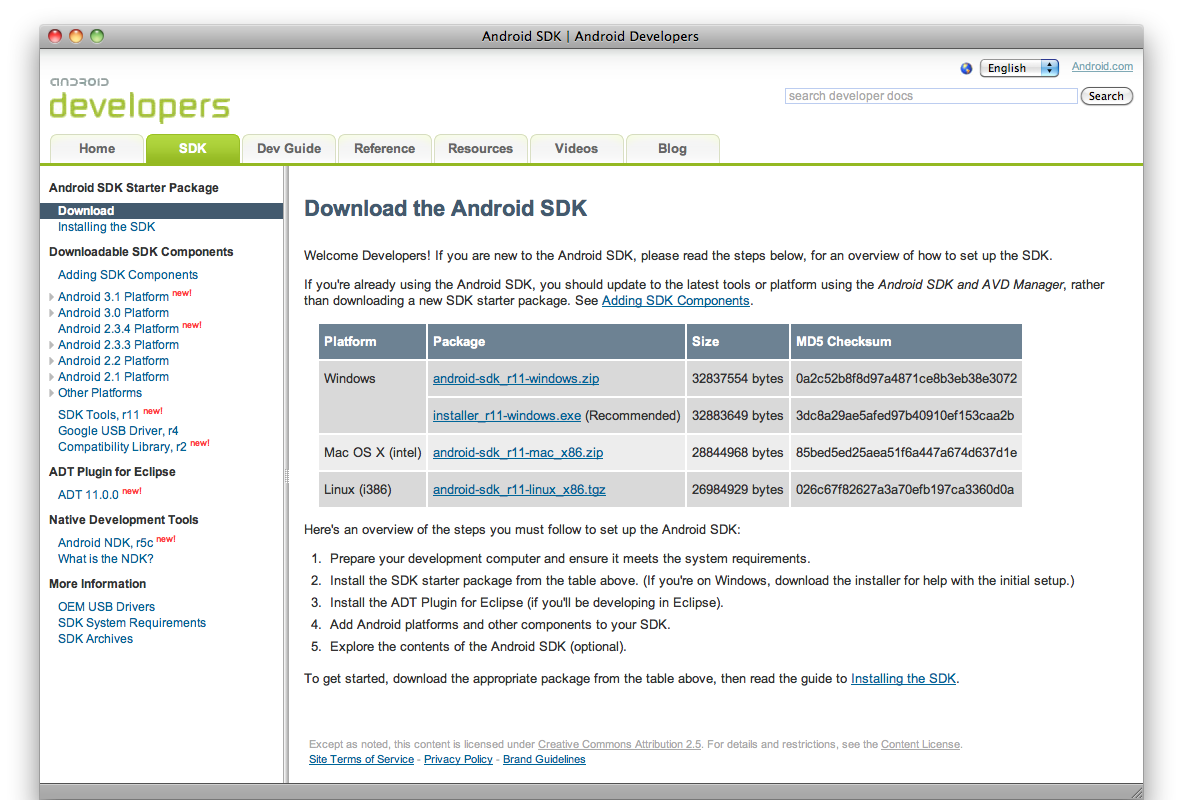The height and width of the screenshot is (800, 1183).
Task: Open the Brand Guidelines link
Action: click(x=544, y=759)
